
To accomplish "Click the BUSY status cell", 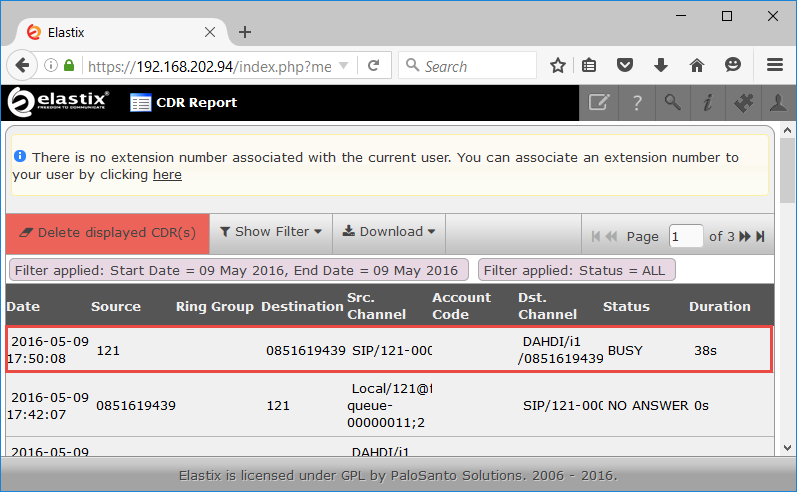I will (x=625, y=351).
